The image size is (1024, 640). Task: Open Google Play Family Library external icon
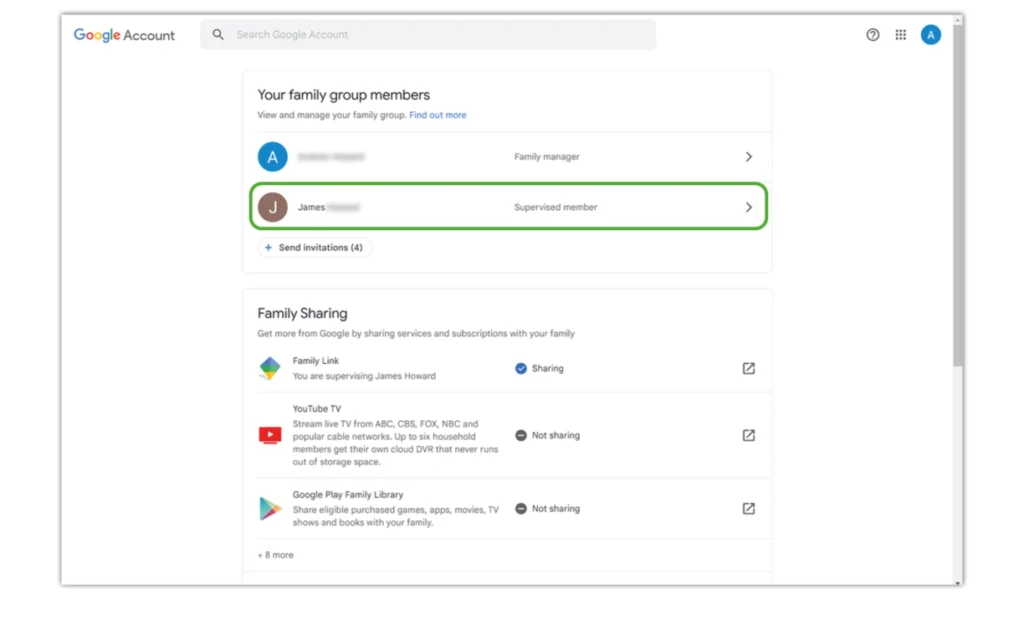748,508
